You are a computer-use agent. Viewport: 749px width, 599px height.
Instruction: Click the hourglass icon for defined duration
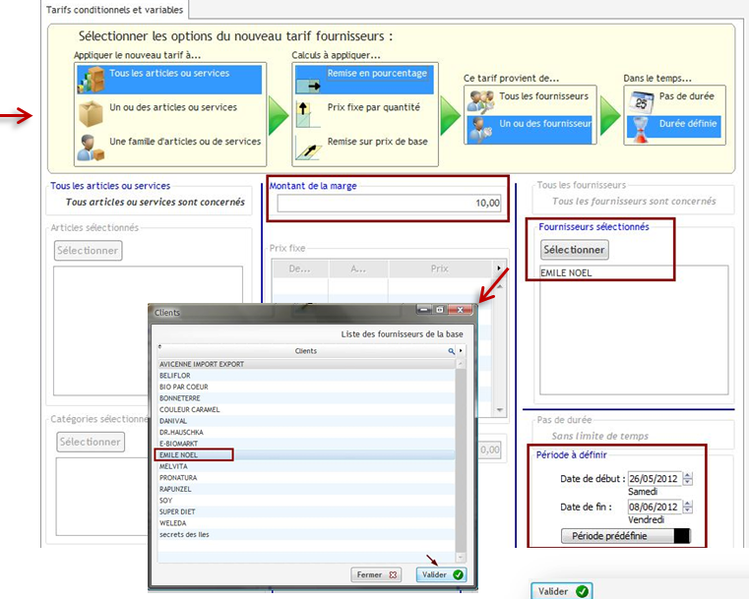tap(641, 130)
